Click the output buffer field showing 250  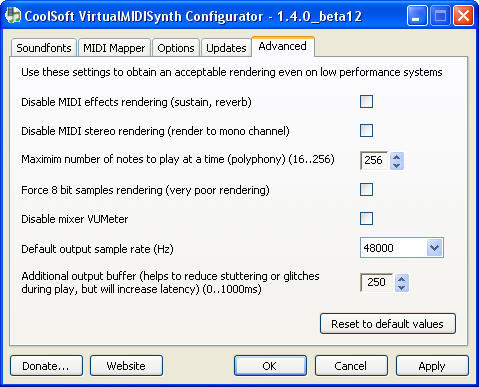tap(377, 282)
